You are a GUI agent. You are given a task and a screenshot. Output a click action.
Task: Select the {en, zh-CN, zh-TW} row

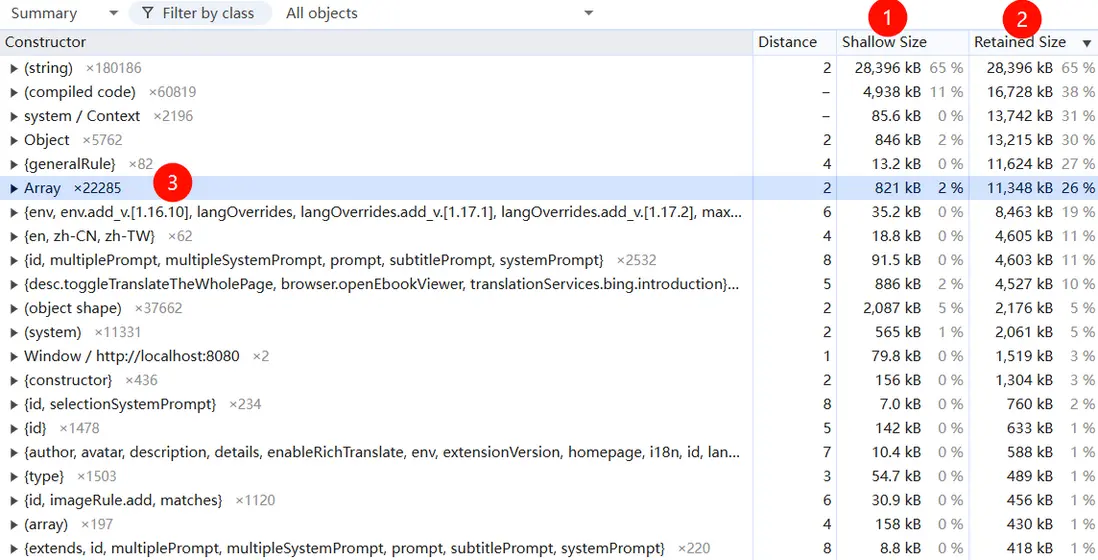(549, 236)
